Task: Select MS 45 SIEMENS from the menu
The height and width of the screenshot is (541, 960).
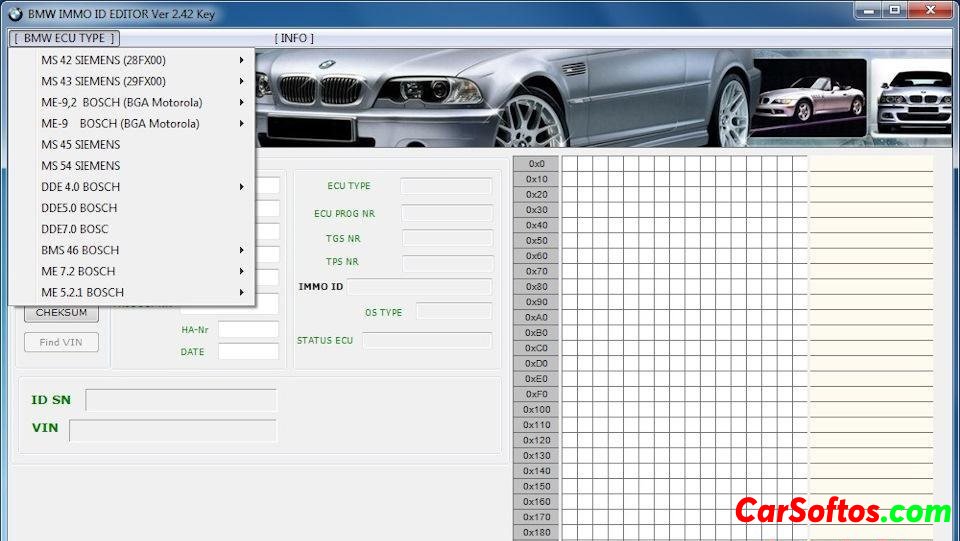Action: point(80,144)
